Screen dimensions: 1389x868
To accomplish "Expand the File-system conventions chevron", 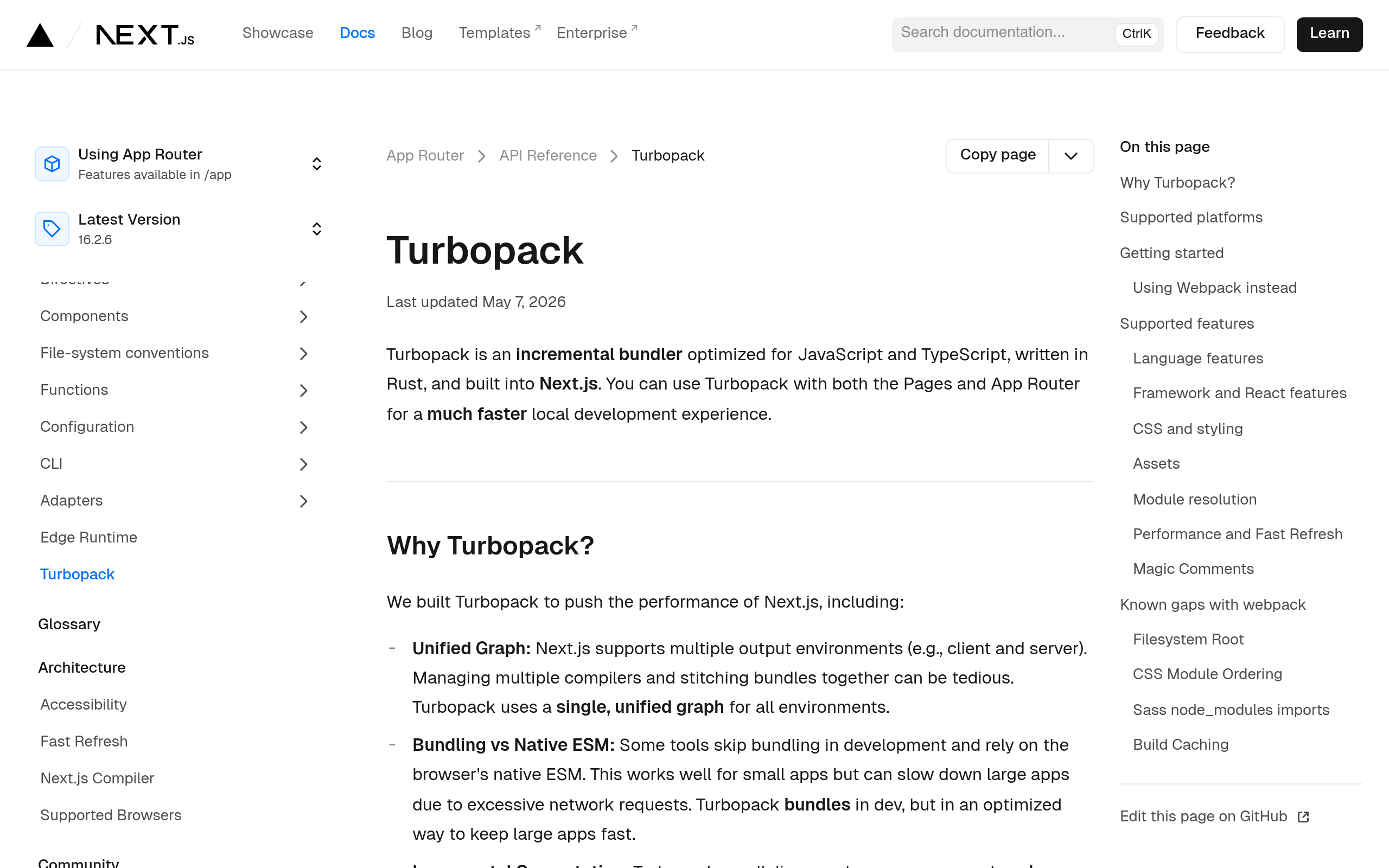I will coord(304,353).
